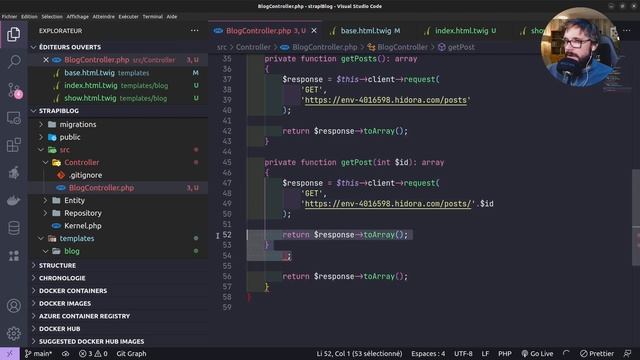
Task: Click Espaces : 4 indentation setting
Action: (x=428, y=353)
